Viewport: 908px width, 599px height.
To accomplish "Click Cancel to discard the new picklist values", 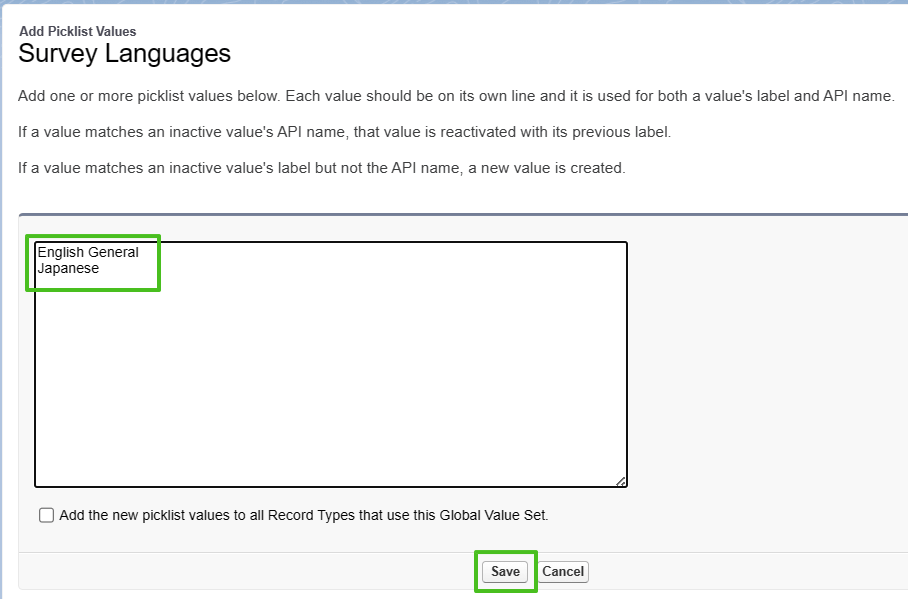I will [562, 571].
